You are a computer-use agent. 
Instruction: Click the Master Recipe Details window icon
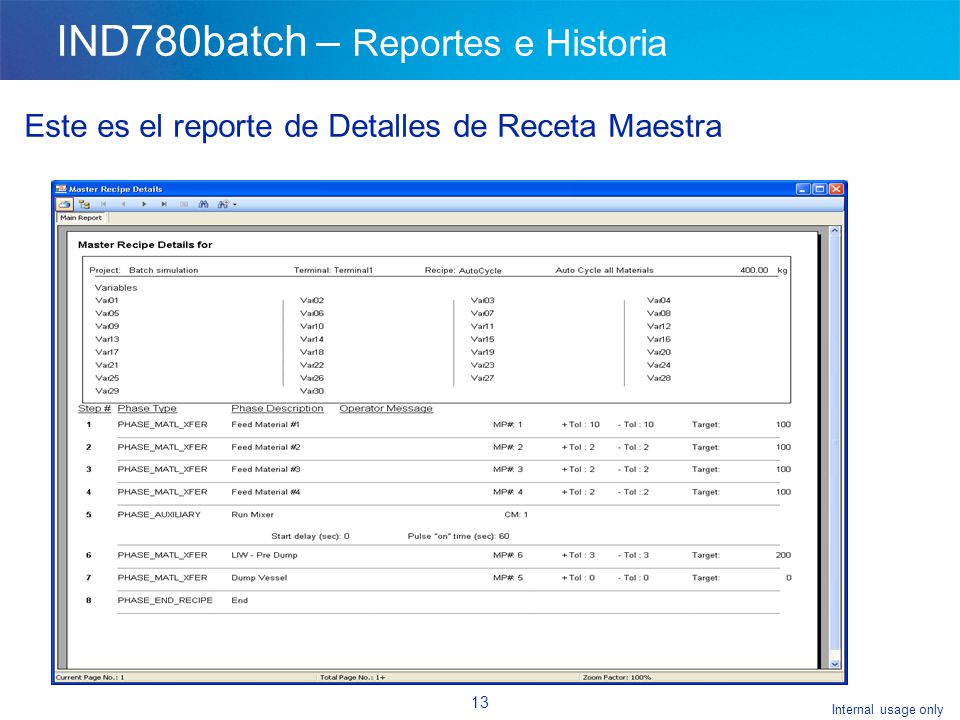coord(61,189)
